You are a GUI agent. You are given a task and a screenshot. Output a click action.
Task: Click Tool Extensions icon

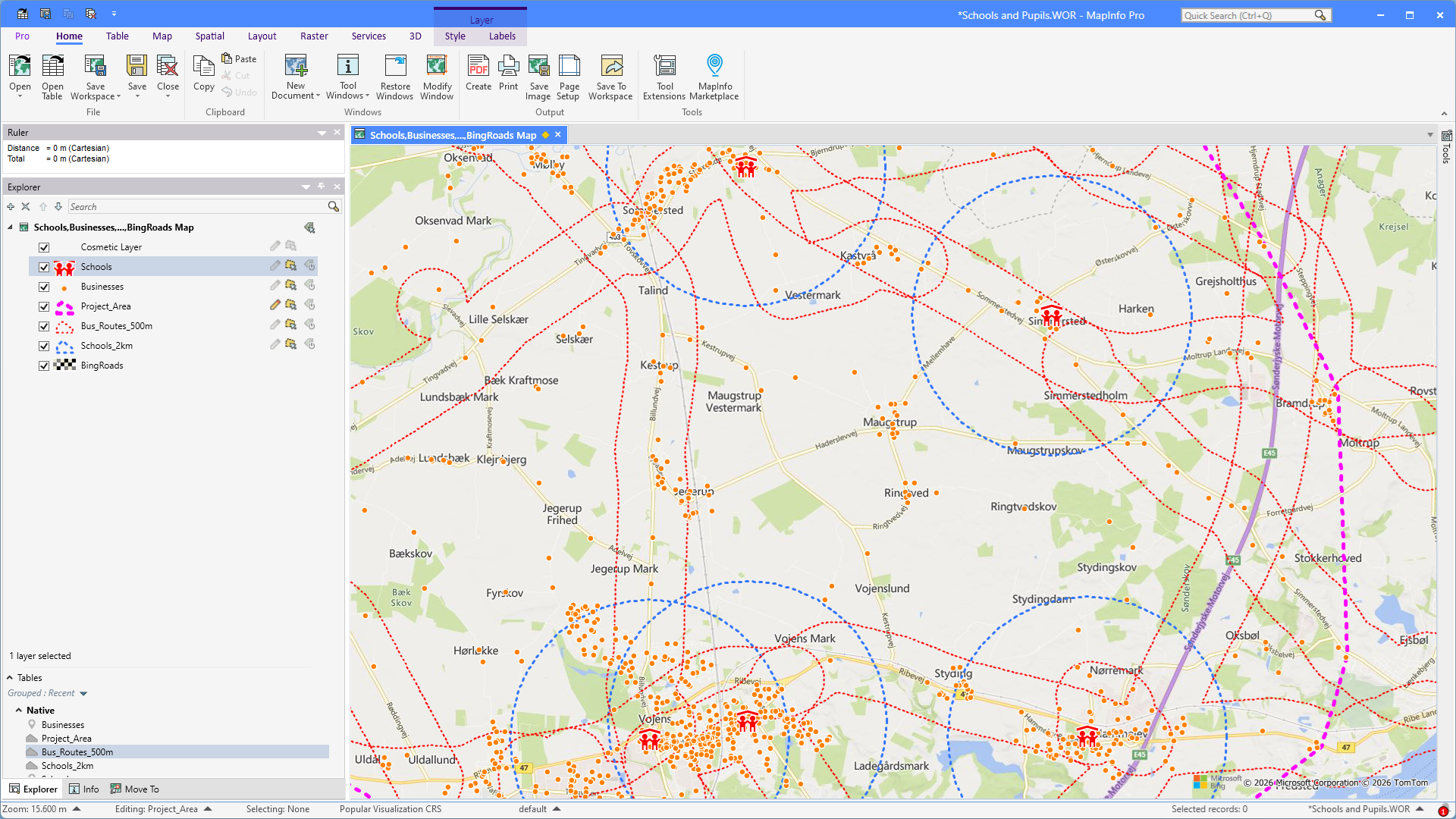point(664,76)
